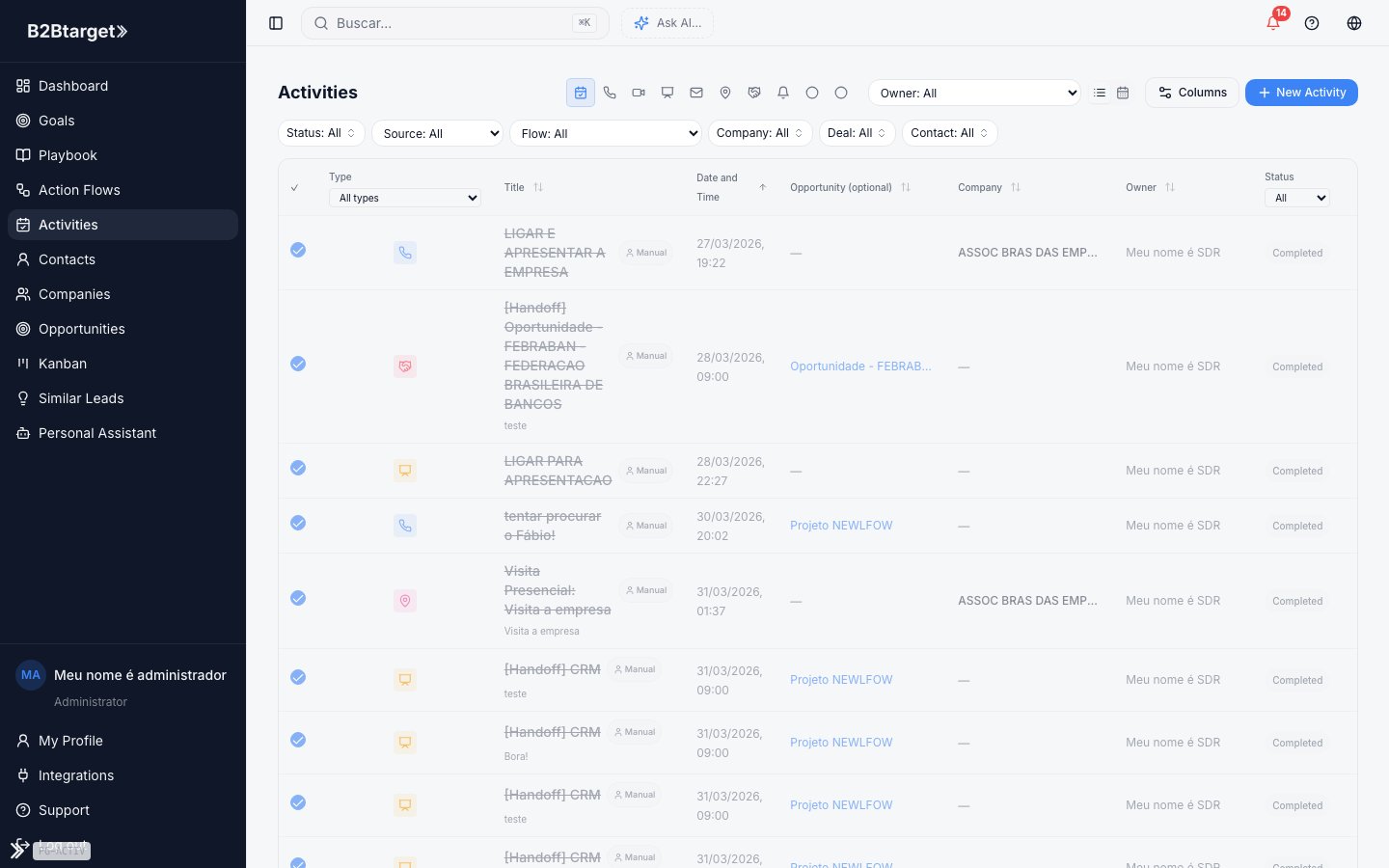Open Opportunities in sidebar
The width and height of the screenshot is (1389, 868).
(123, 329)
